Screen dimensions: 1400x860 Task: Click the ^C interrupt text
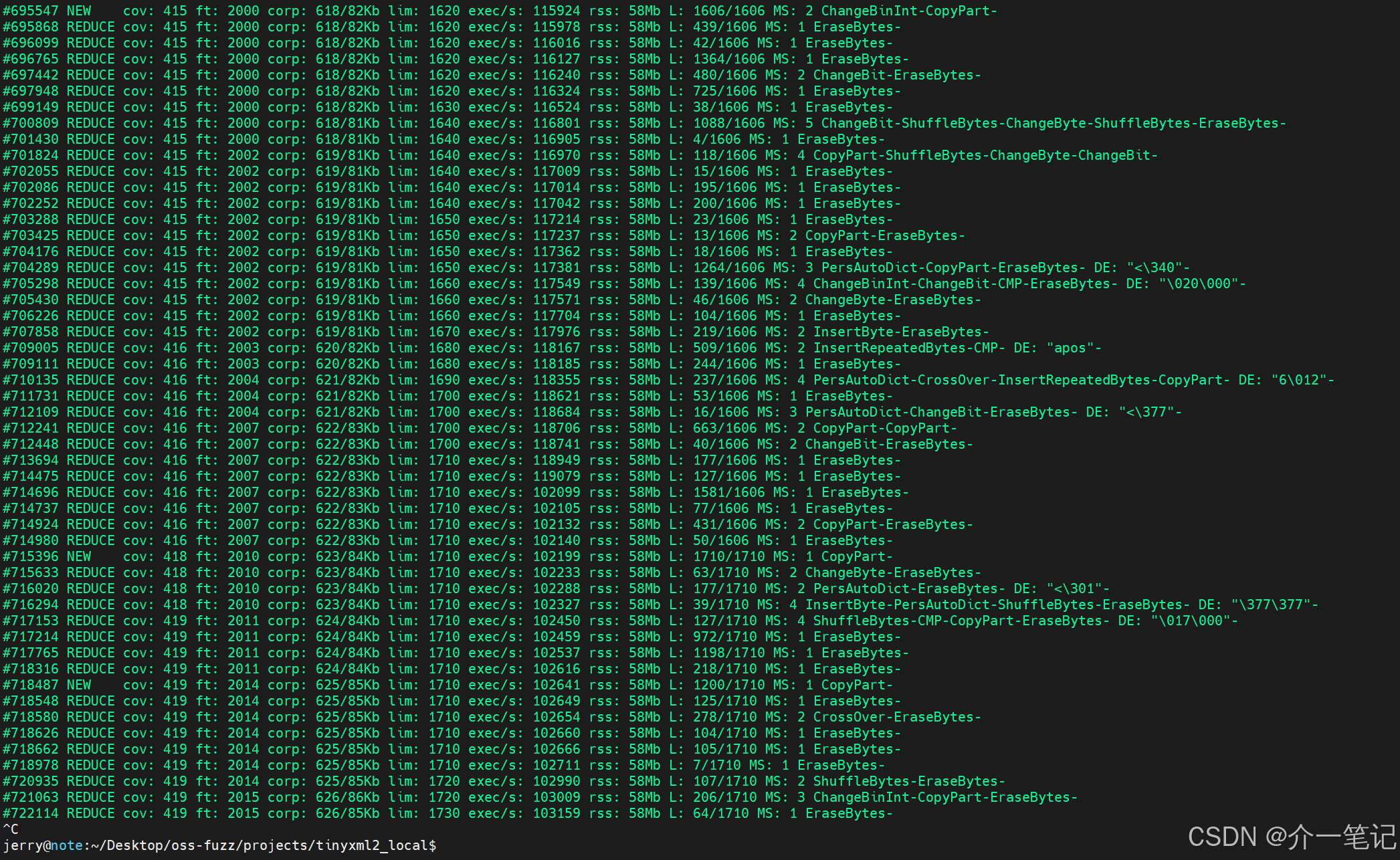[x=11, y=829]
